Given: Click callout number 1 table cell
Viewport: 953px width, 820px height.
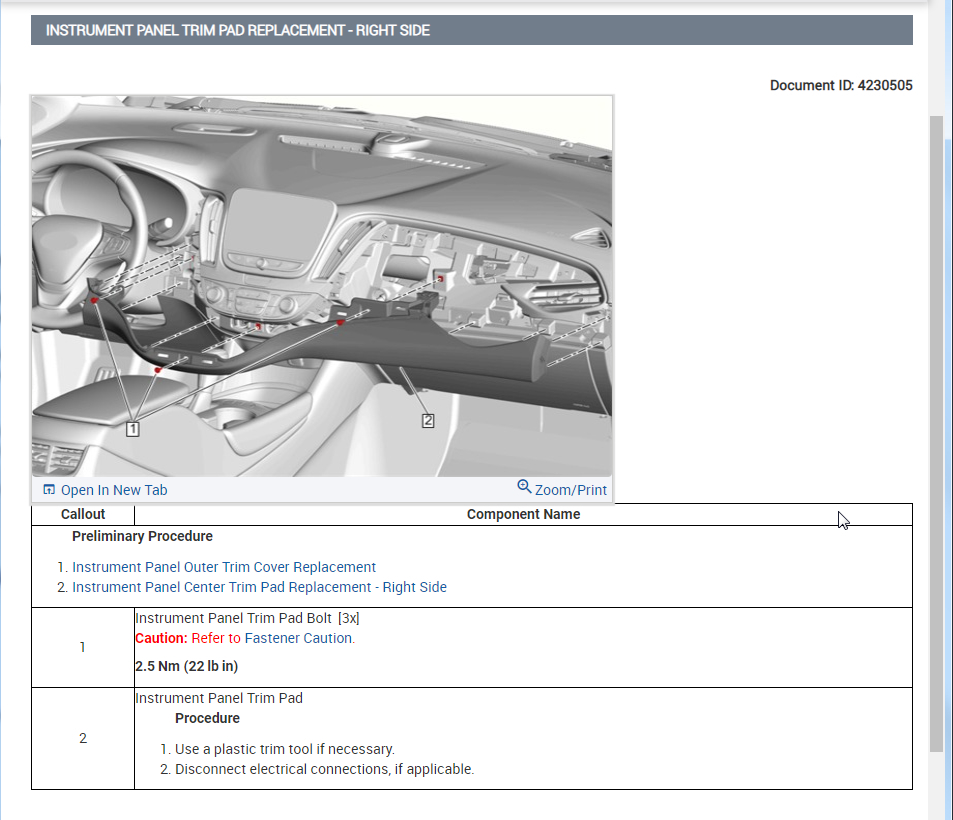Looking at the screenshot, I should [83, 647].
